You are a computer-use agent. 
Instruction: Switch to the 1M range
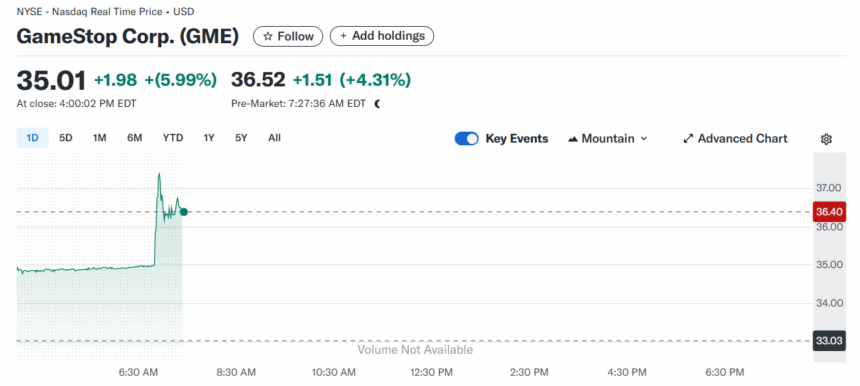(x=99, y=138)
